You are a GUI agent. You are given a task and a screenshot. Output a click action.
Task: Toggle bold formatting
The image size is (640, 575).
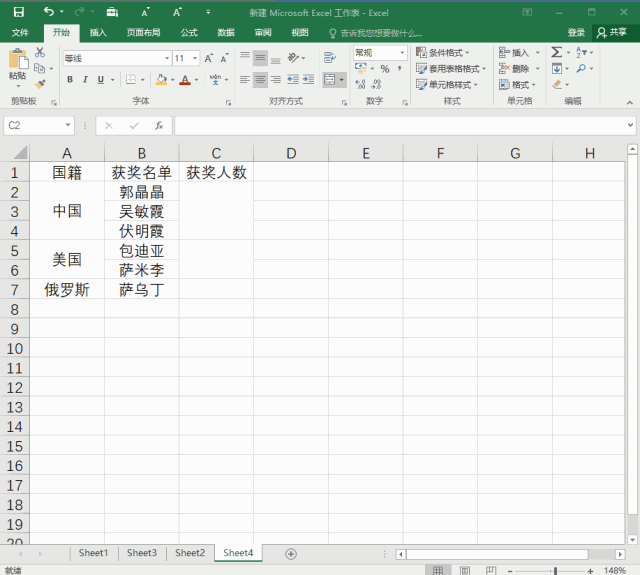[x=70, y=80]
